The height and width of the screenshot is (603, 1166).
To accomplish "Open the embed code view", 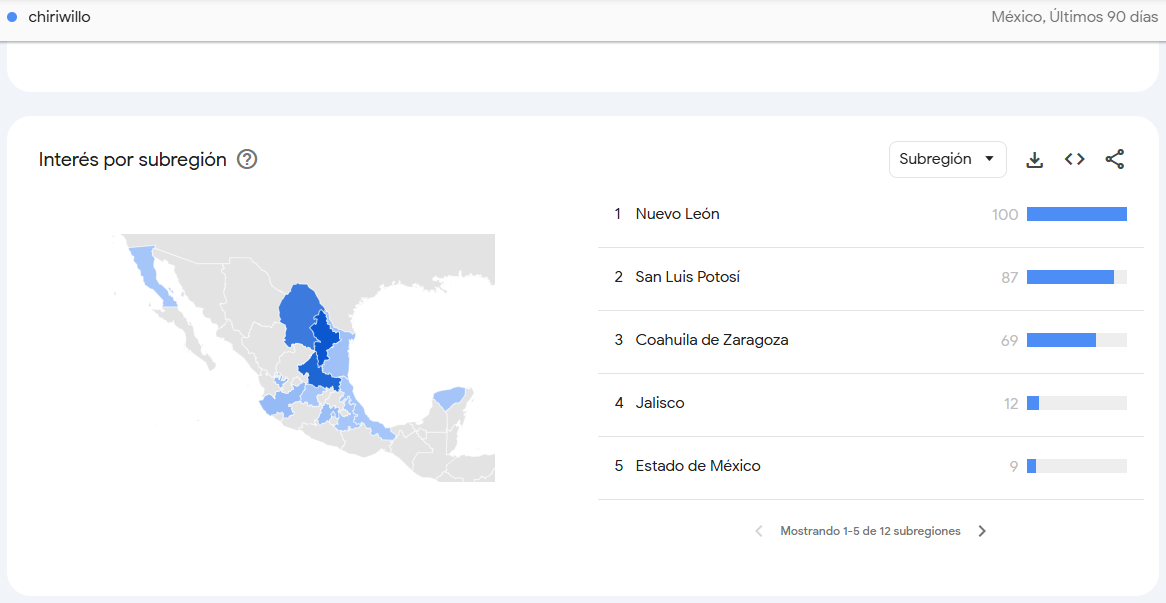I will point(1074,158).
